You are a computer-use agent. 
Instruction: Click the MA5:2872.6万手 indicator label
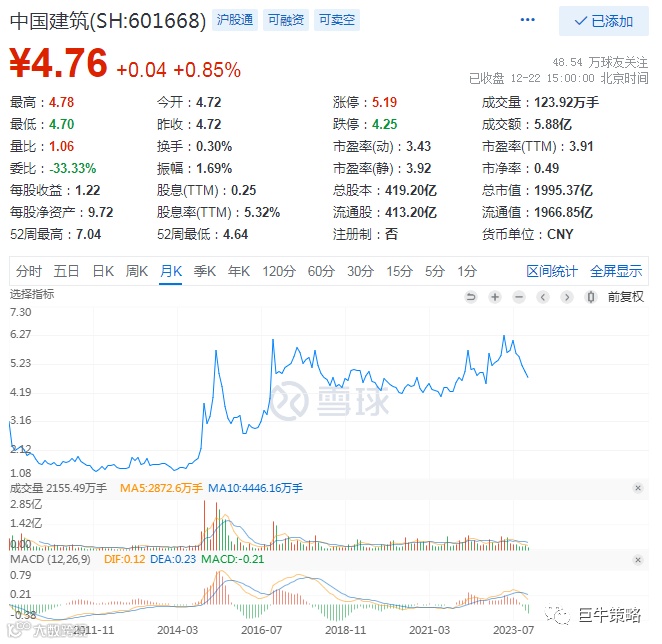[x=161, y=488]
